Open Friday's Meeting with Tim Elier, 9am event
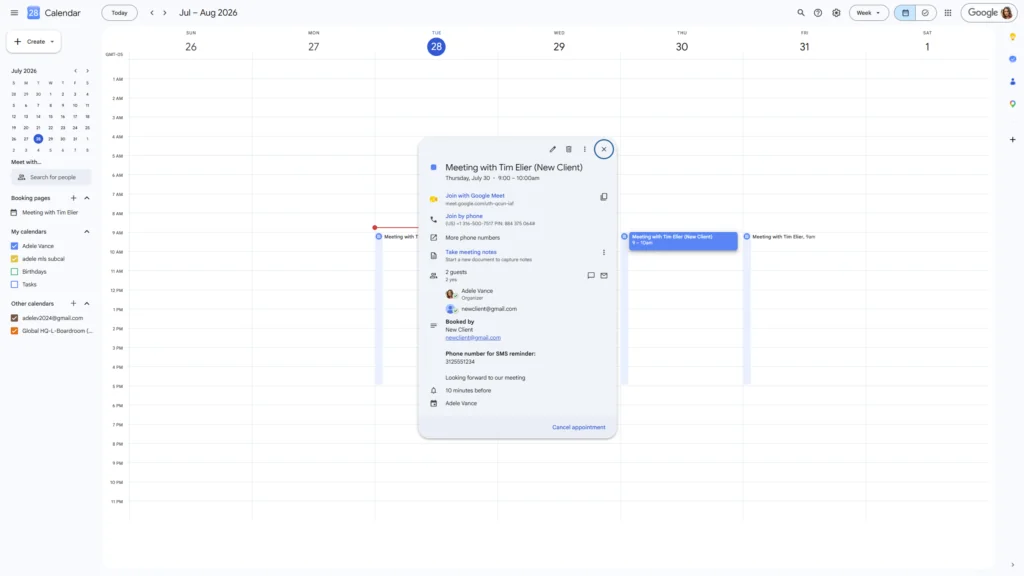The height and width of the screenshot is (576, 1024). pyautogui.click(x=783, y=236)
